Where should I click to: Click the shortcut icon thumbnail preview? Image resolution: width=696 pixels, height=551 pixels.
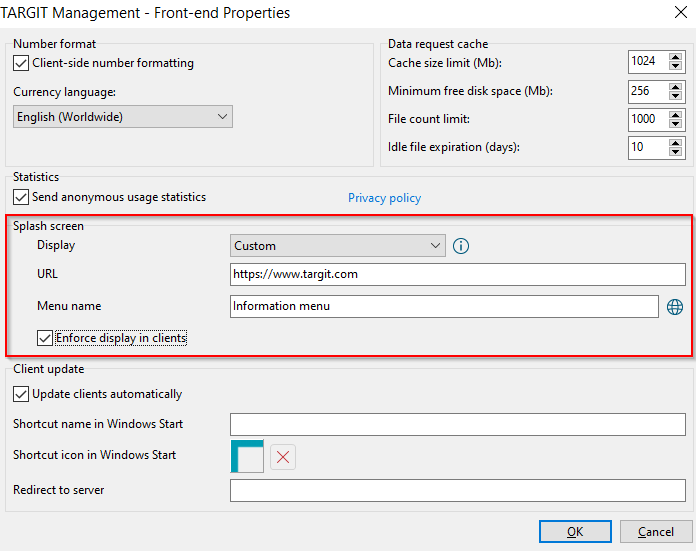coord(247,456)
